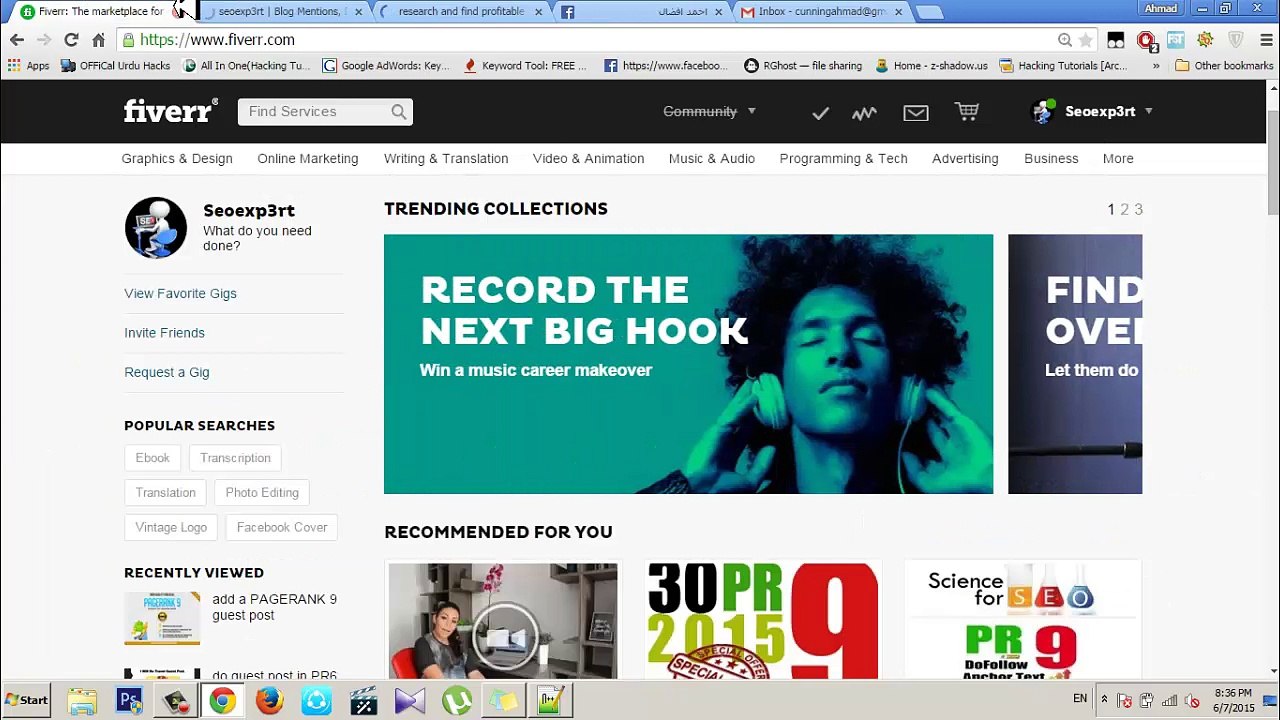
Task: Open the Record the Next Big Hook banner
Action: 688,364
